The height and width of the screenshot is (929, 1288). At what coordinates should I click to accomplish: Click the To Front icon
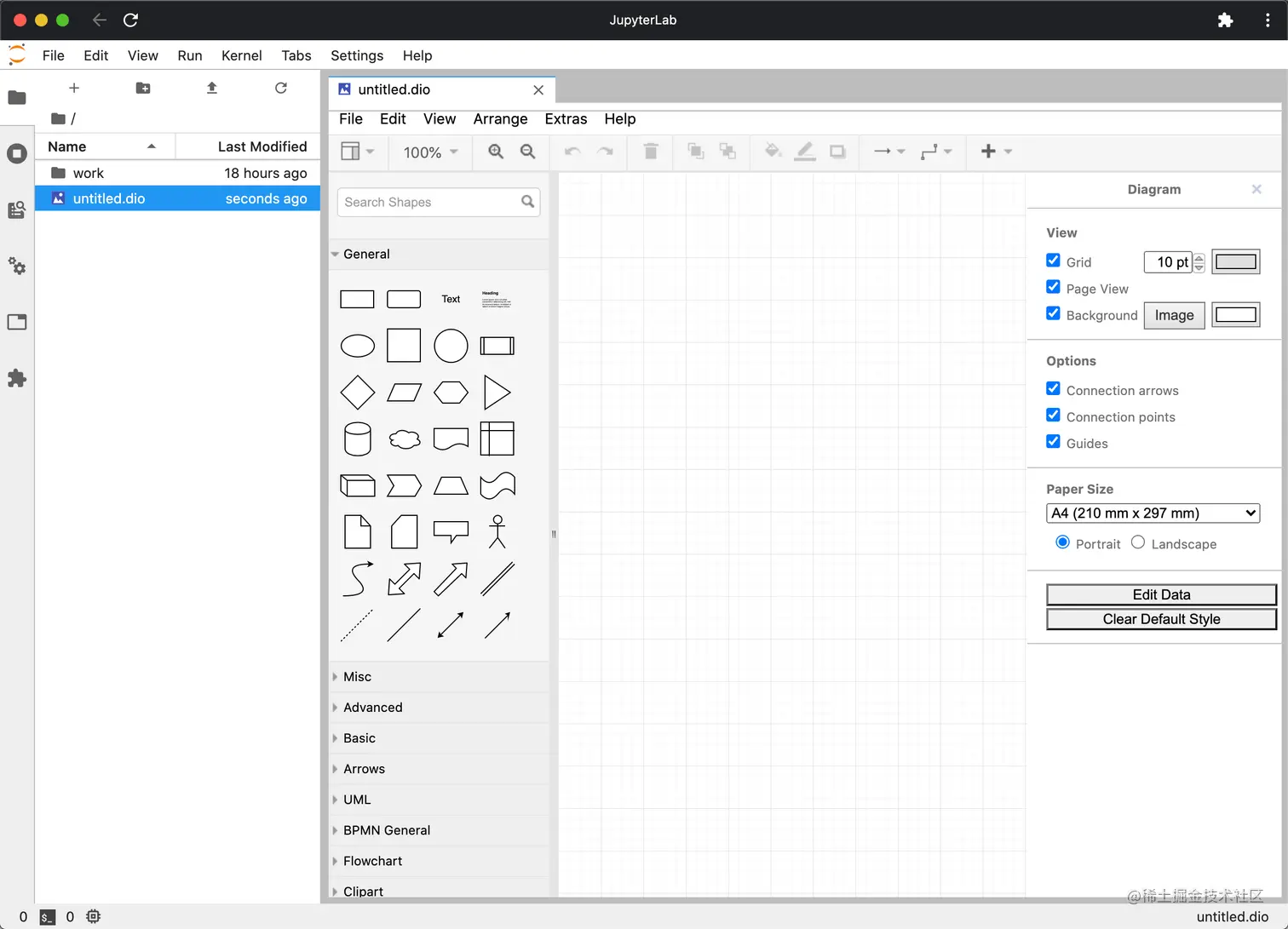696,152
